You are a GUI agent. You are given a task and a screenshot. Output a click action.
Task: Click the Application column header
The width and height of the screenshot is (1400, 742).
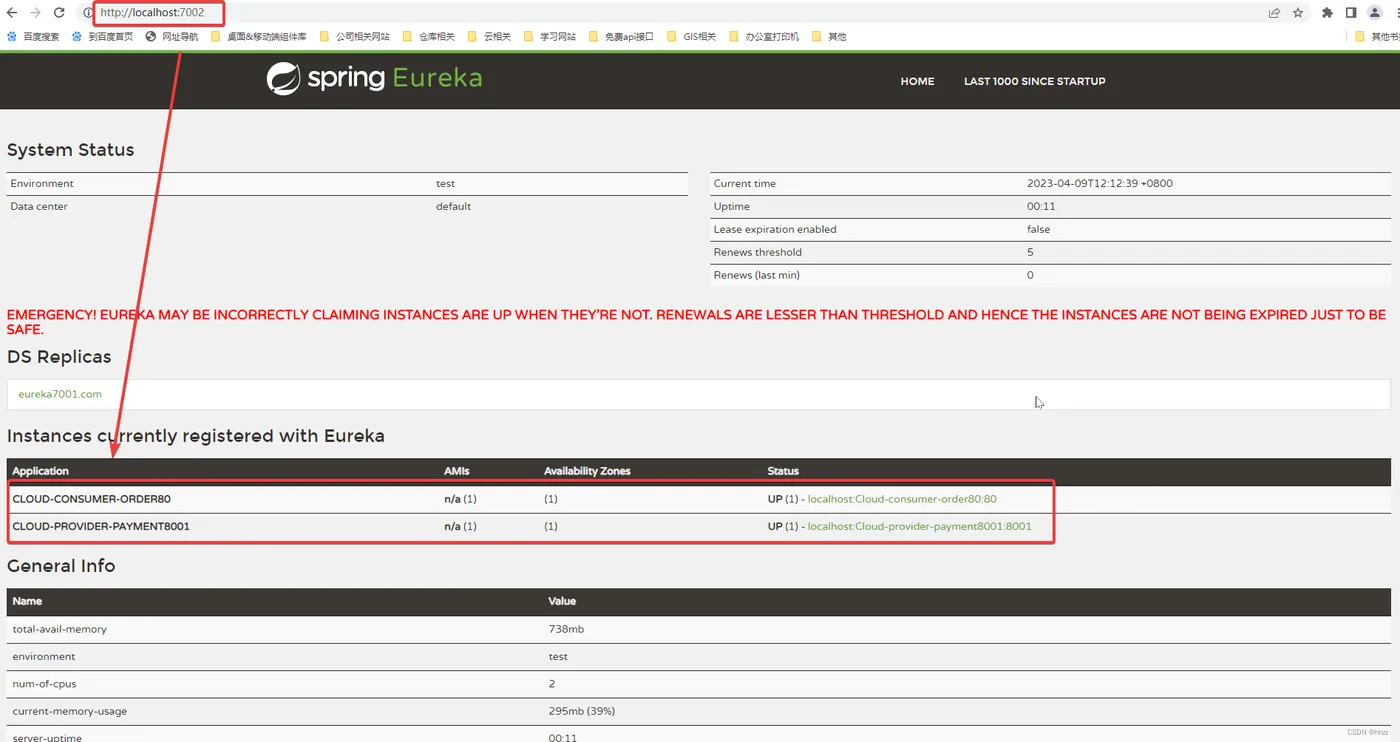pos(41,471)
